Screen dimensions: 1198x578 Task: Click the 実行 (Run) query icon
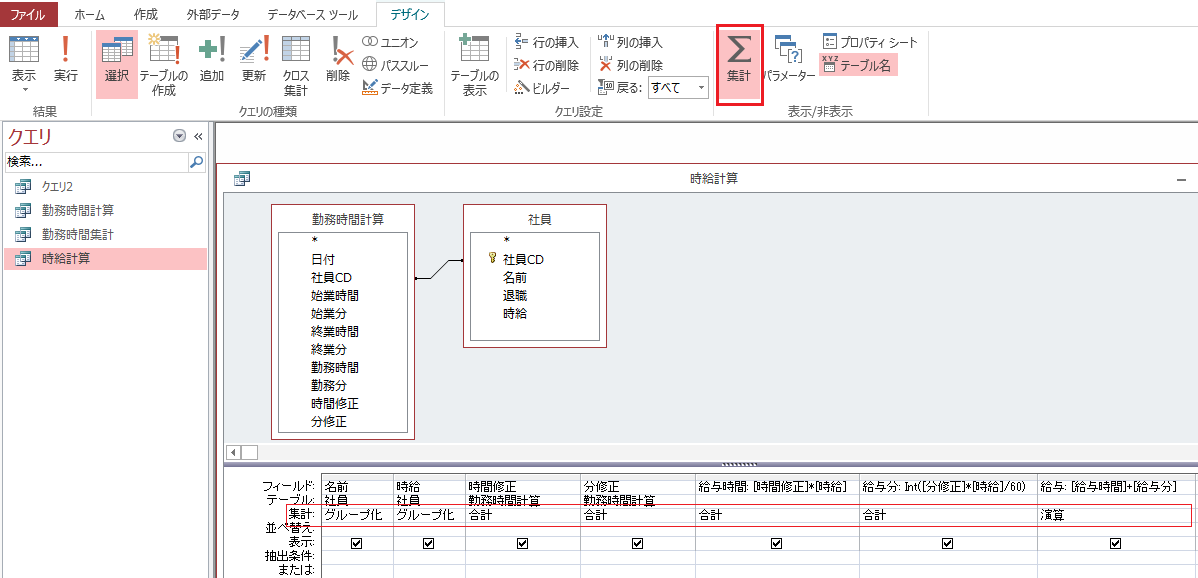tap(65, 58)
